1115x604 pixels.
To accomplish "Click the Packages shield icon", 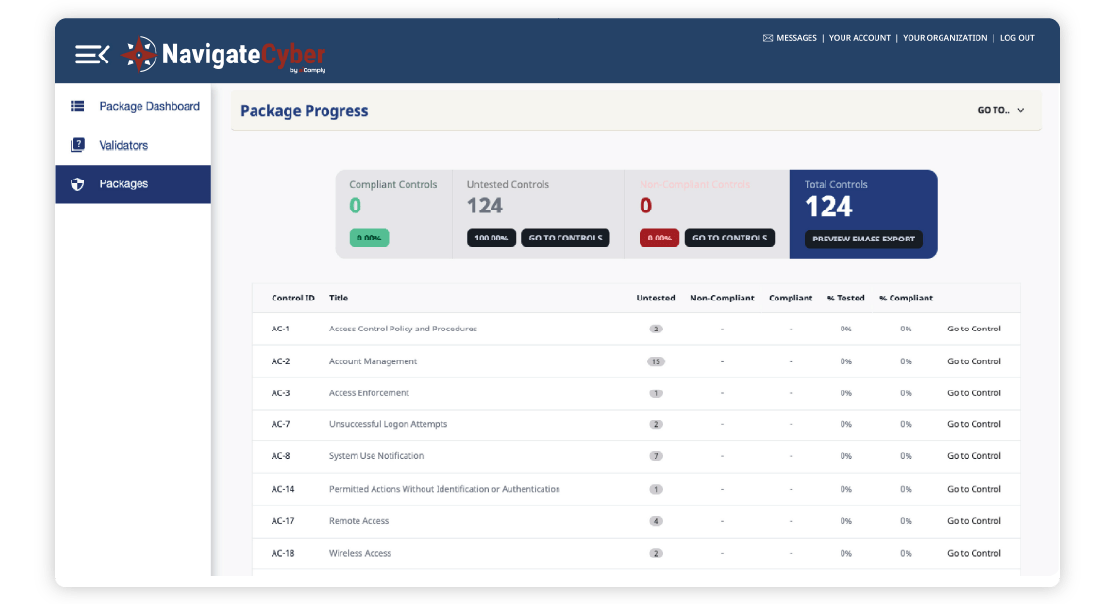I will (x=78, y=184).
